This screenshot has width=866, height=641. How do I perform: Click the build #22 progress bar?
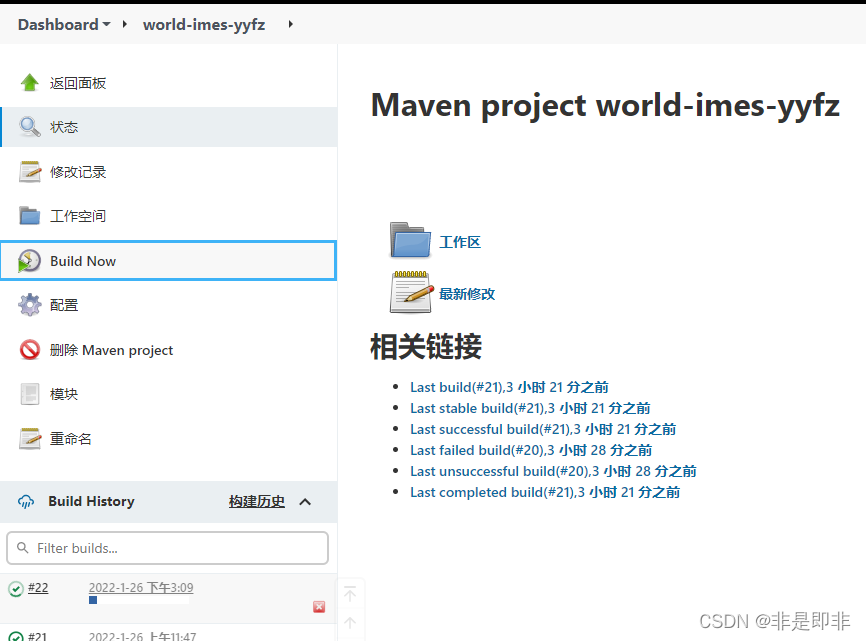coord(139,600)
